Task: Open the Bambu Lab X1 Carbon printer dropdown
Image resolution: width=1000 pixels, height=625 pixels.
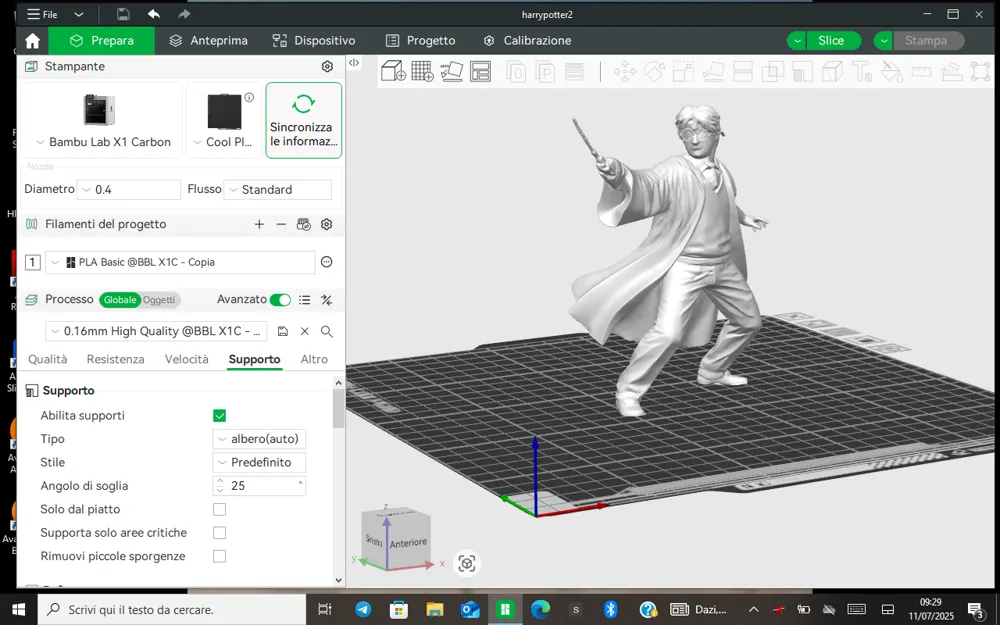Action: (103, 142)
